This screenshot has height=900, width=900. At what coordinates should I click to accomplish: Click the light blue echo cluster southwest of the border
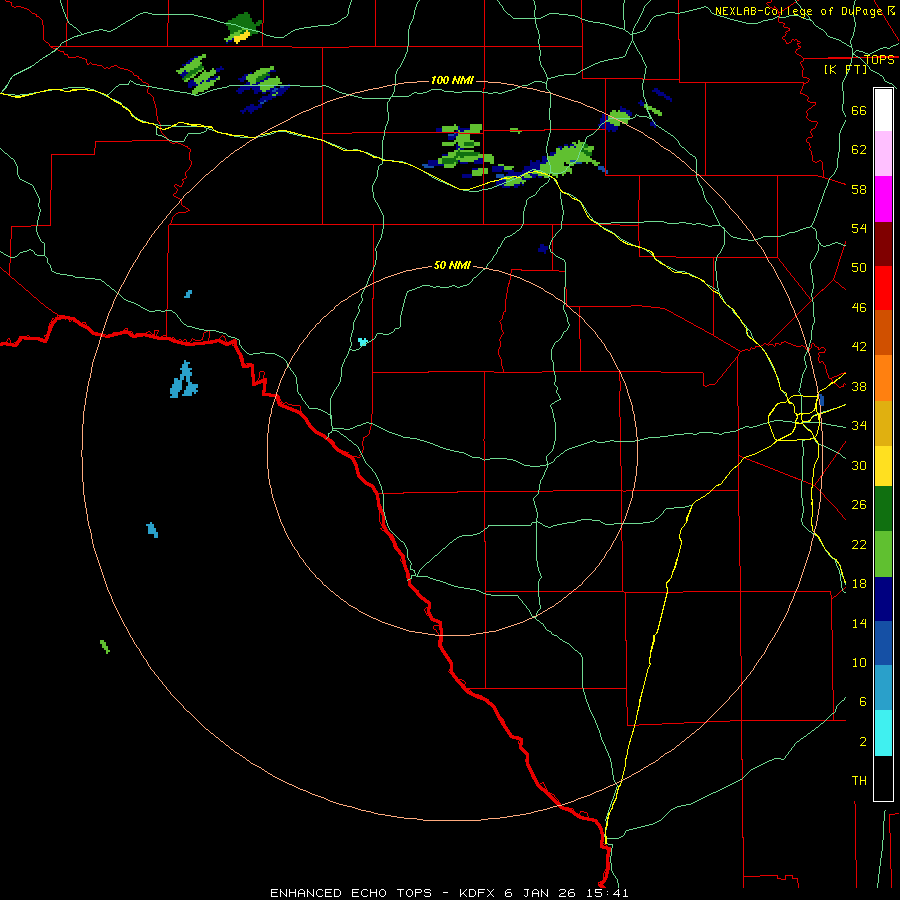point(184,380)
